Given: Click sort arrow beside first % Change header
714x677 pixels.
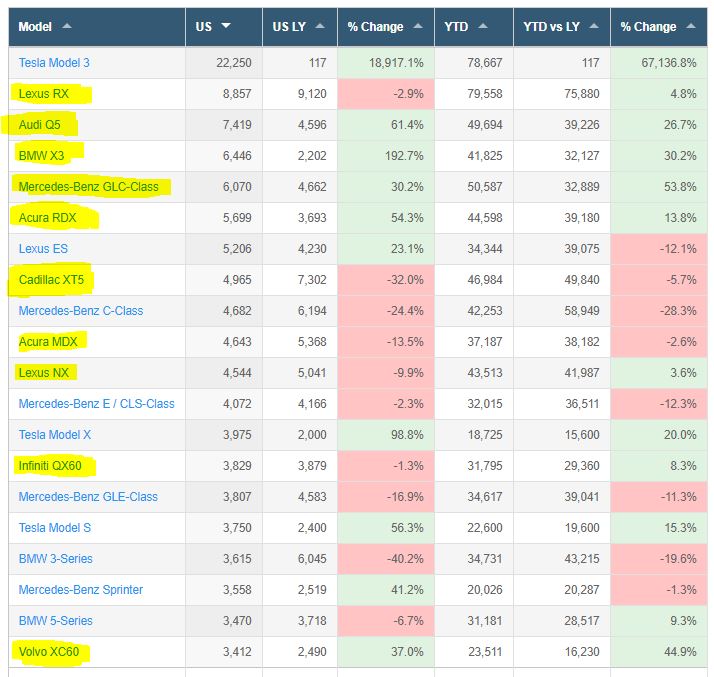Looking at the screenshot, I should tap(418, 26).
